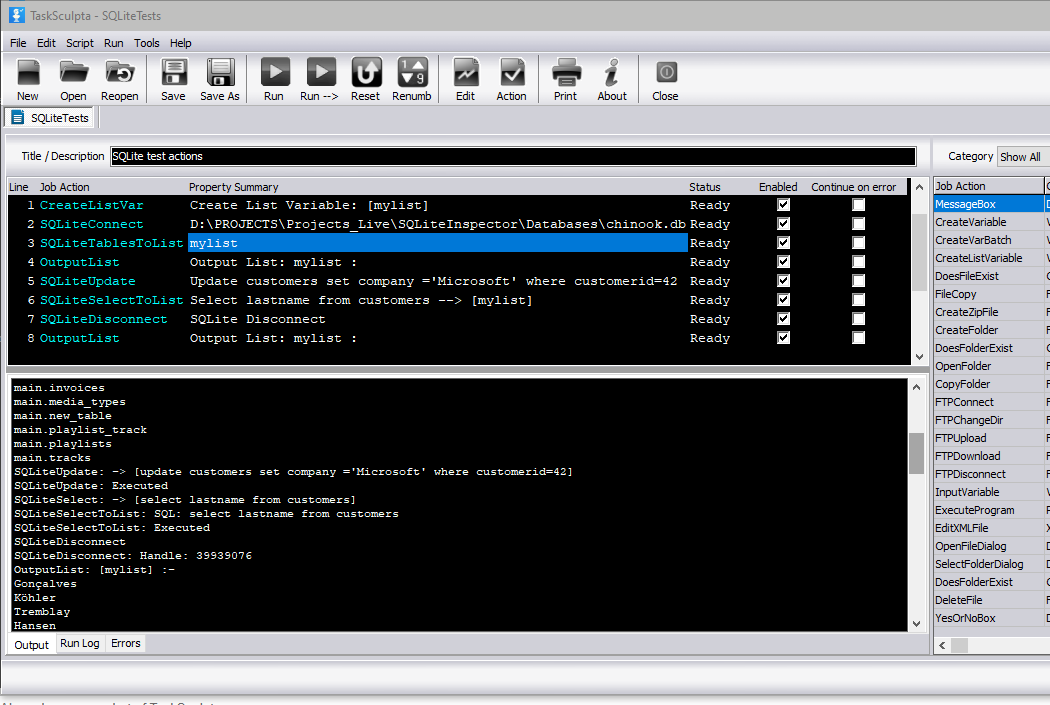Open the Errors tab

click(x=126, y=643)
